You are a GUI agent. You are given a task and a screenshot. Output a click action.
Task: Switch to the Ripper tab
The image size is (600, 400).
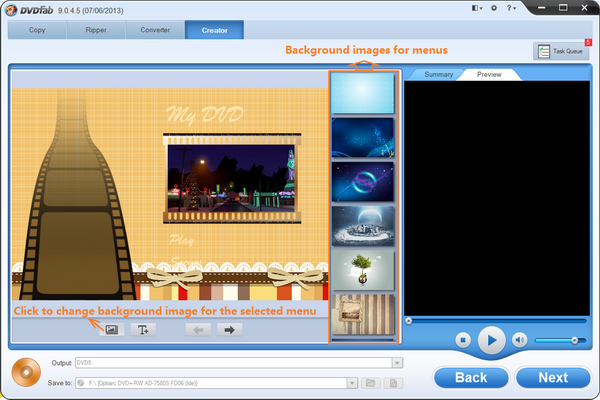pyautogui.click(x=96, y=30)
